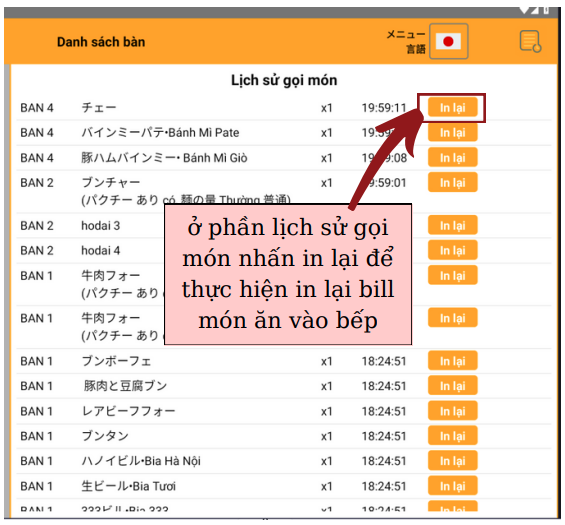
Task: Click In lại for ブンチャー order
Action: pyautogui.click(x=453, y=182)
